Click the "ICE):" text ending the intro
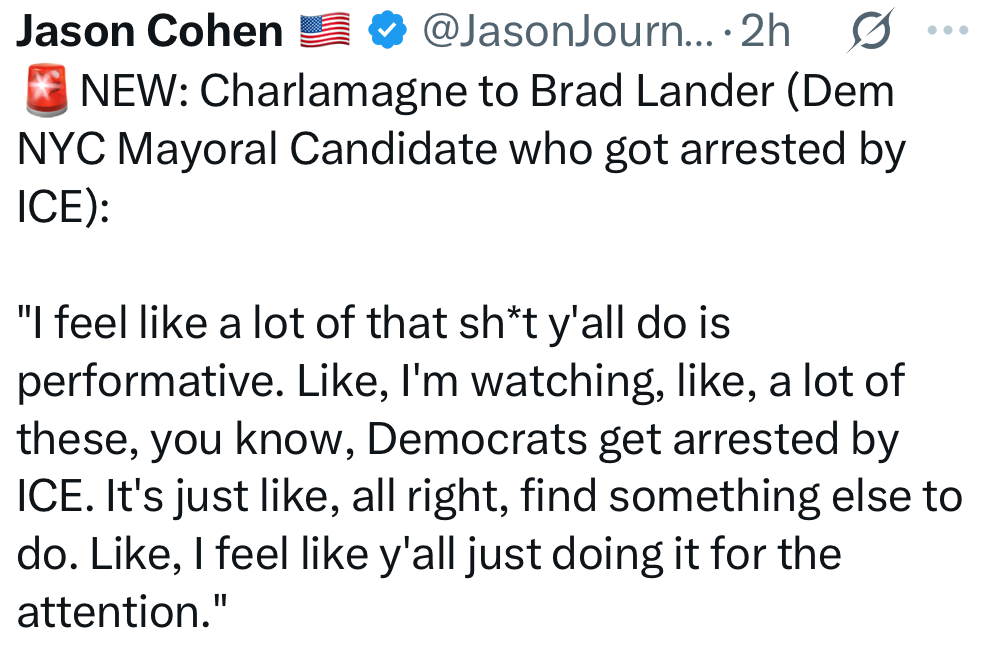This screenshot has width=982, height=658. tap(63, 206)
